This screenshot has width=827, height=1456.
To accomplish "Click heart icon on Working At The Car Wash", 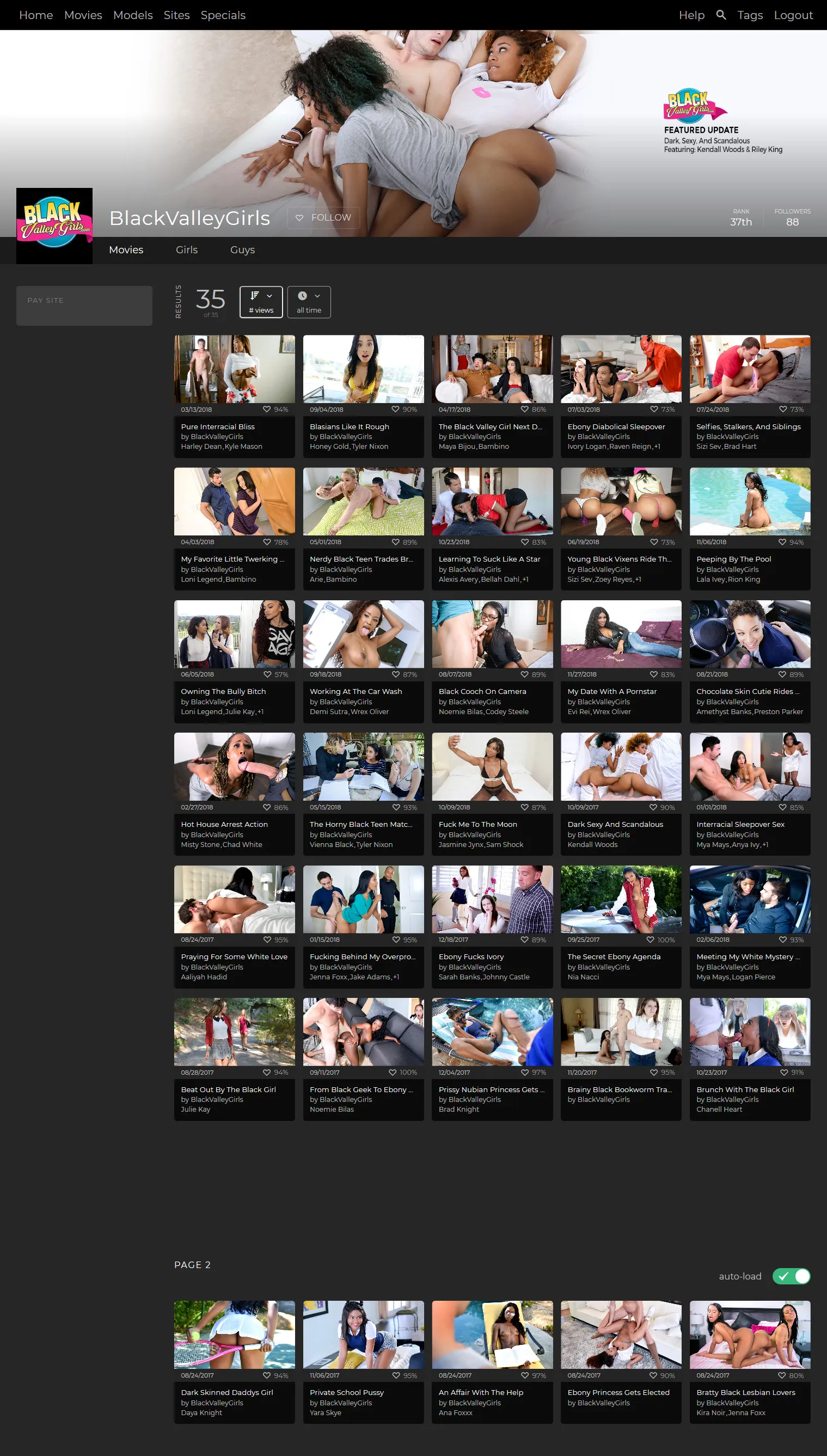I will point(395,674).
